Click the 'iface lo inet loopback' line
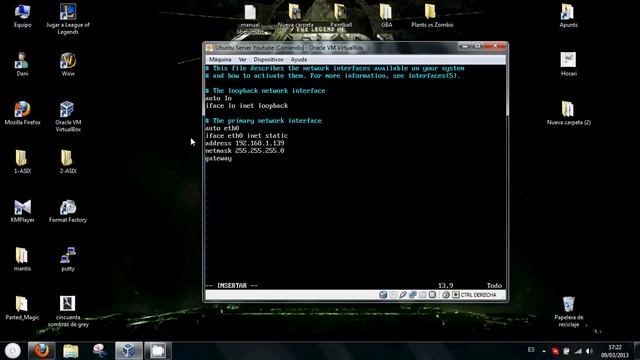The height and width of the screenshot is (360, 640). [247, 106]
